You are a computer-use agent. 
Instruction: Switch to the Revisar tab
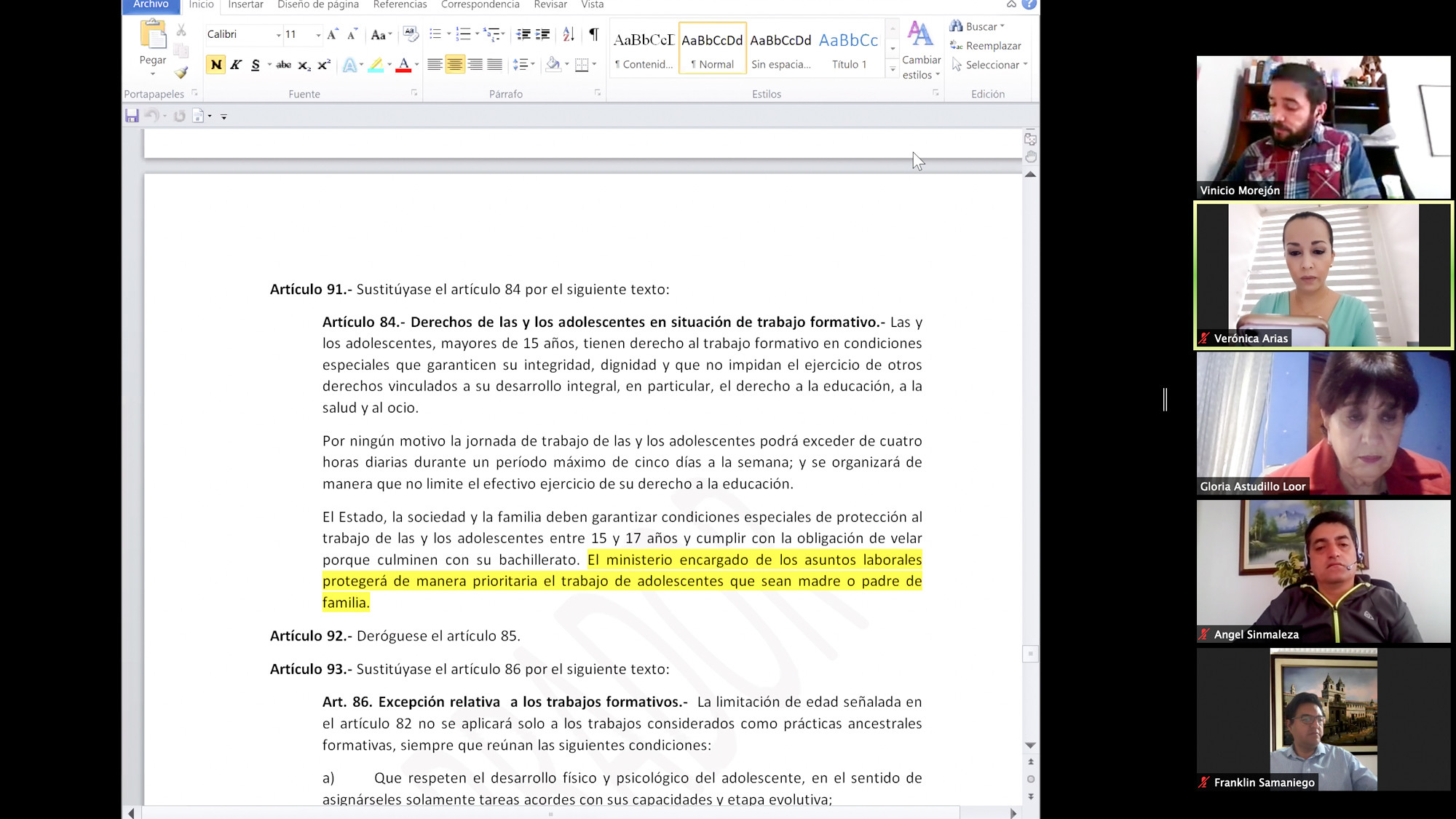[550, 5]
